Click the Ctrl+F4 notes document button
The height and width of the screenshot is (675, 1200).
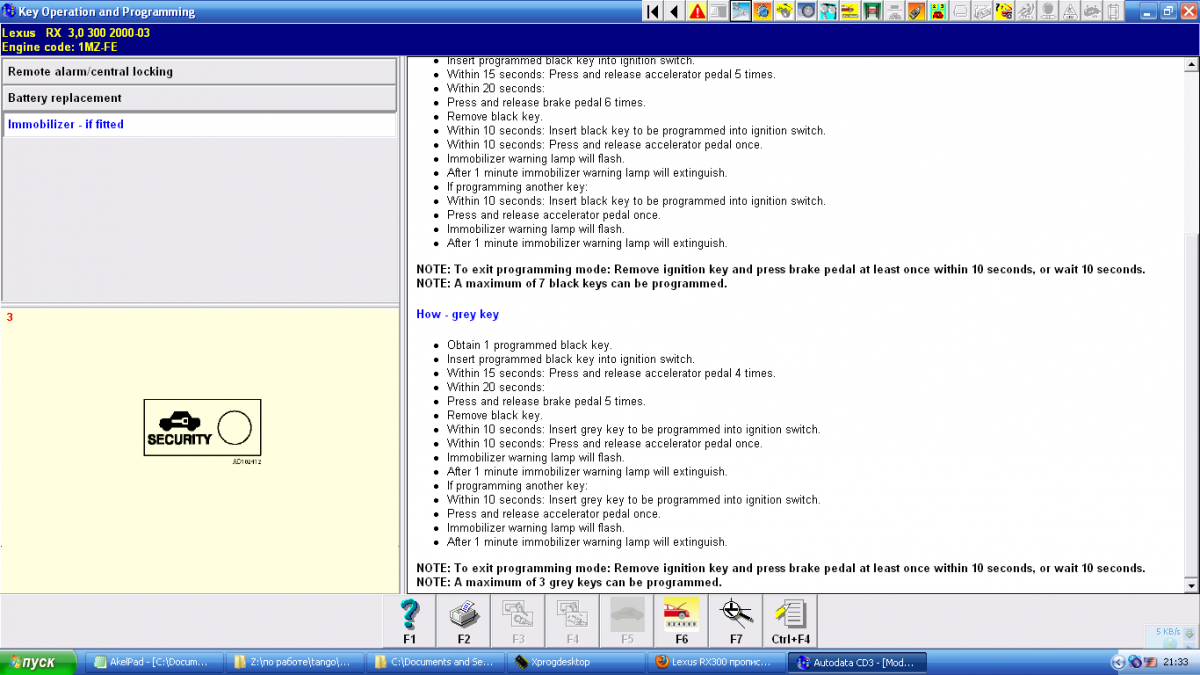[x=790, y=621]
